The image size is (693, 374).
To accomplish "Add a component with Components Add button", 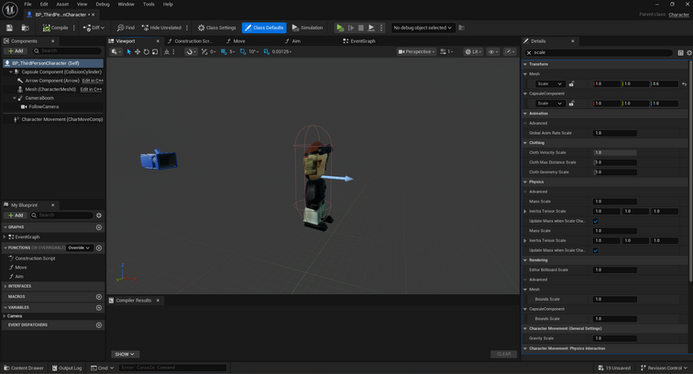I will pyautogui.click(x=15, y=51).
